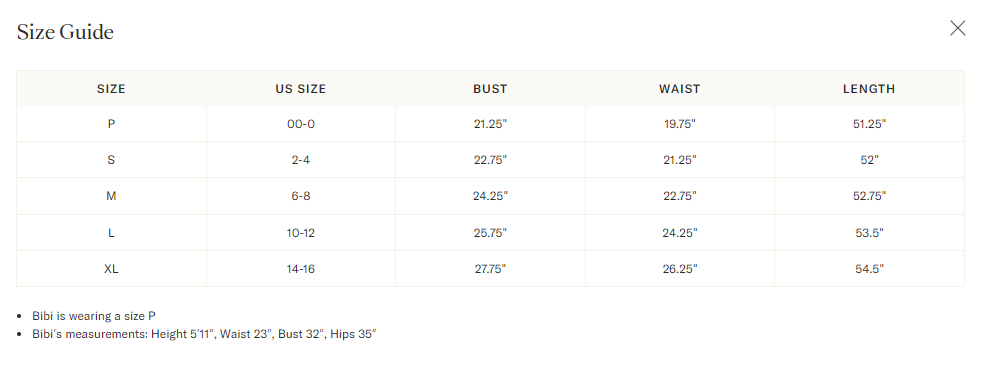
Task: Click the 52.75" length cell for size M
Action: pyautogui.click(x=869, y=197)
